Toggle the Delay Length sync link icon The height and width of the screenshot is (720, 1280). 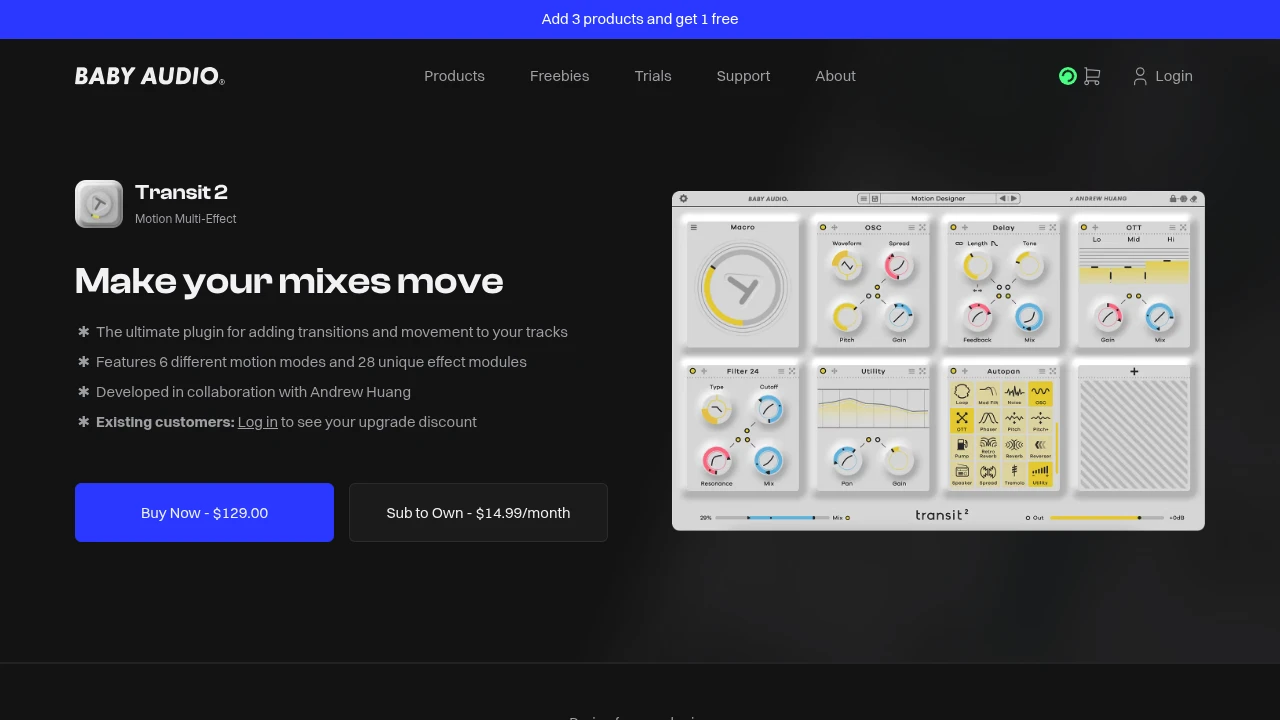coord(959,243)
